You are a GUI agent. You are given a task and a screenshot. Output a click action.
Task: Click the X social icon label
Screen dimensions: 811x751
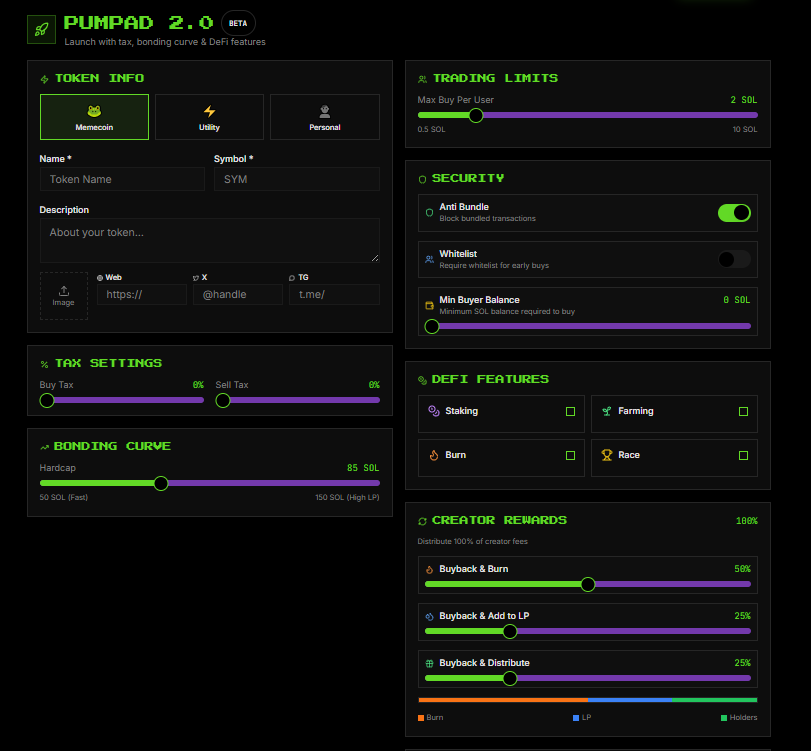coord(196,278)
